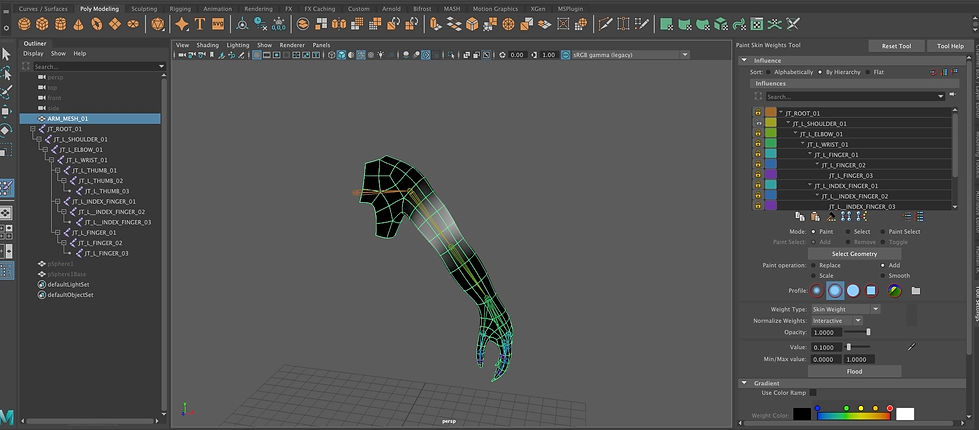Browse brush profile folder icon
The width and height of the screenshot is (979, 430).
pyautogui.click(x=916, y=291)
